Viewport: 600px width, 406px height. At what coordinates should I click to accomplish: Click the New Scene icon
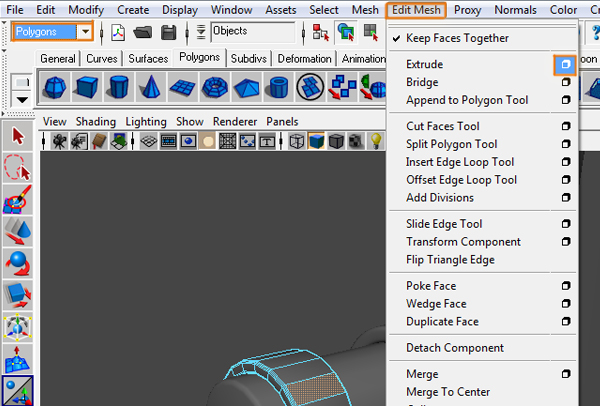(x=118, y=32)
